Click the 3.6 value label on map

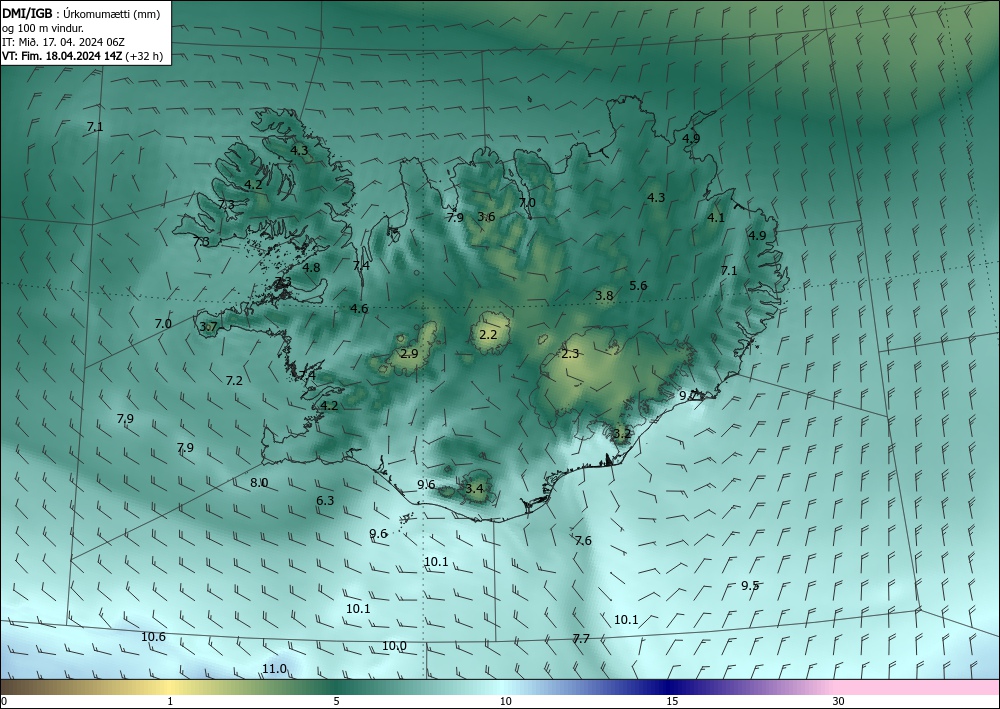(487, 217)
